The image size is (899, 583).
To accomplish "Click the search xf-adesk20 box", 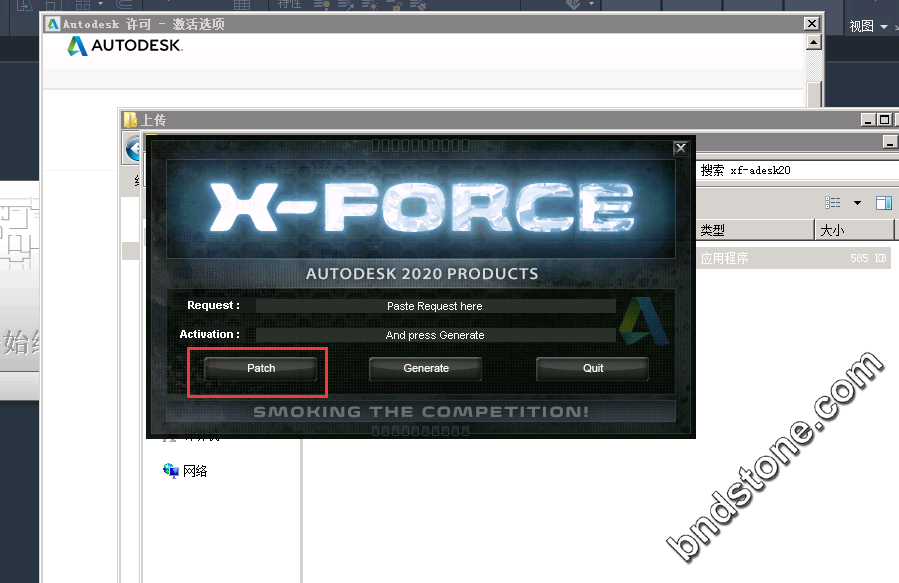I will point(790,170).
